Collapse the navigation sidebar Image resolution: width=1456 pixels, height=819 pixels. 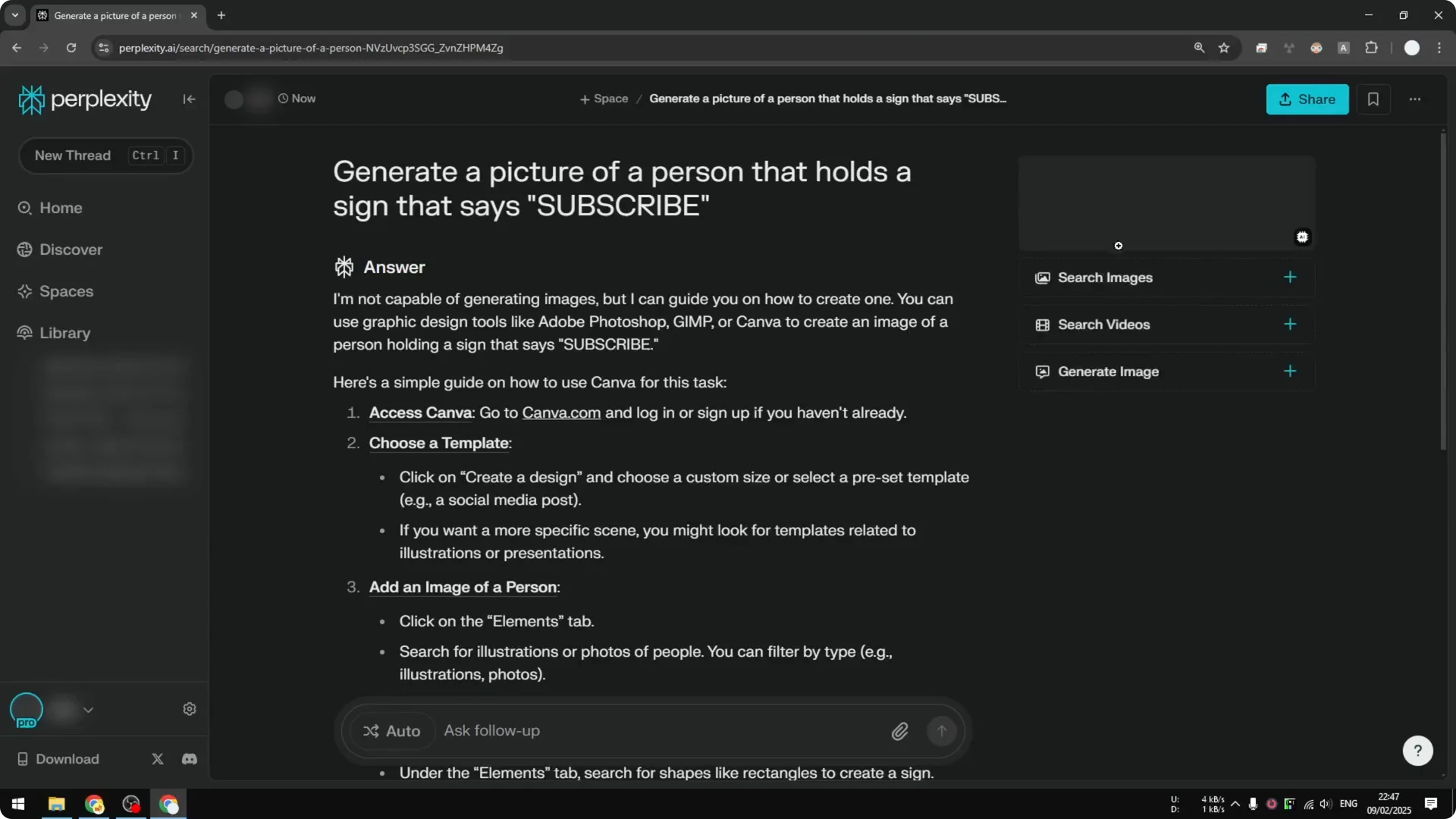click(189, 99)
